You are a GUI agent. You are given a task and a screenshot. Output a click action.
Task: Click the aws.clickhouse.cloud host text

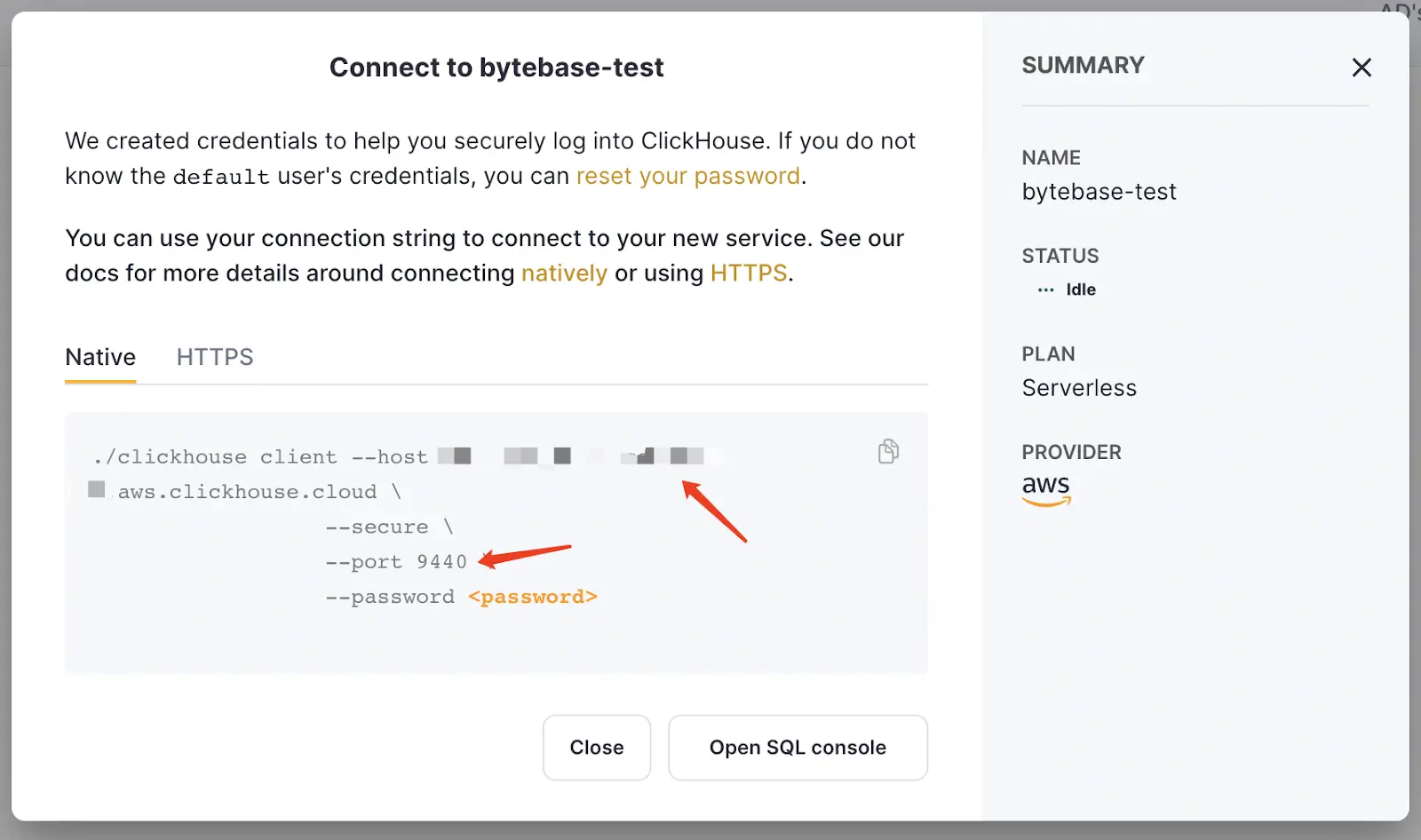coord(248,492)
